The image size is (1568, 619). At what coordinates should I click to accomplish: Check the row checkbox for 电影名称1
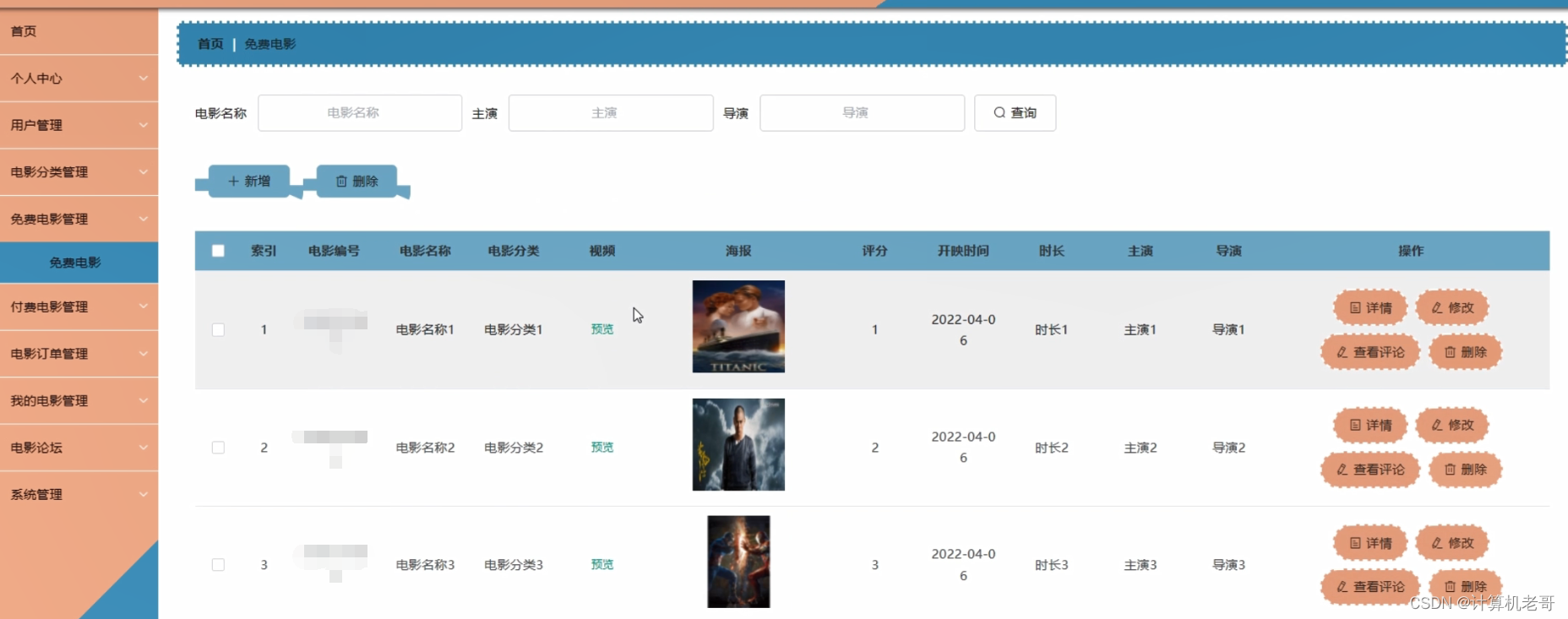(x=218, y=330)
